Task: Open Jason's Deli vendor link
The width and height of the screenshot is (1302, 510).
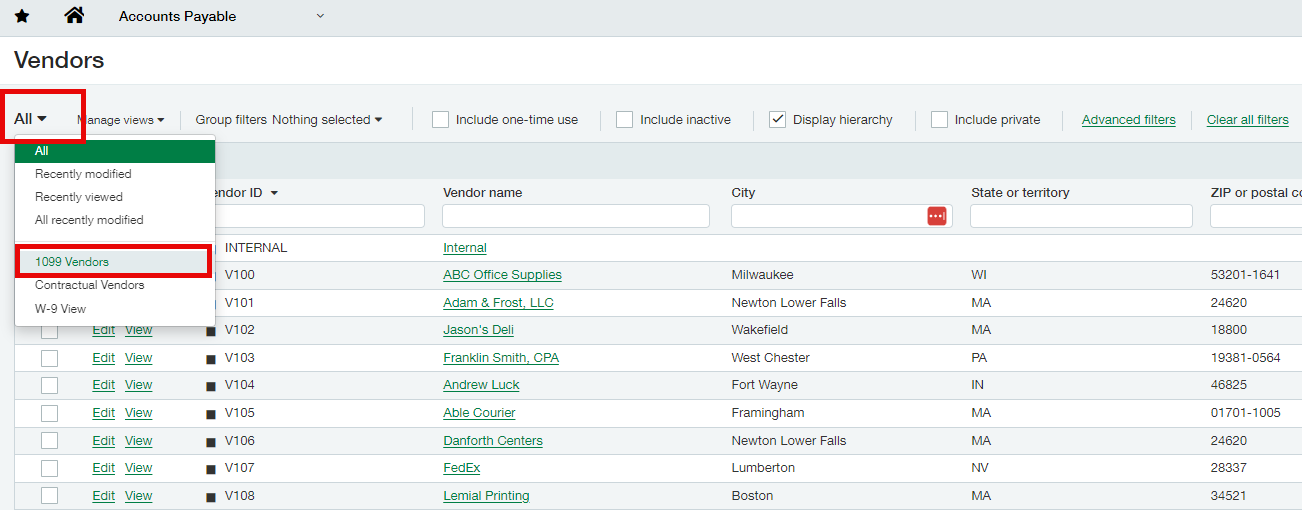Action: point(478,330)
